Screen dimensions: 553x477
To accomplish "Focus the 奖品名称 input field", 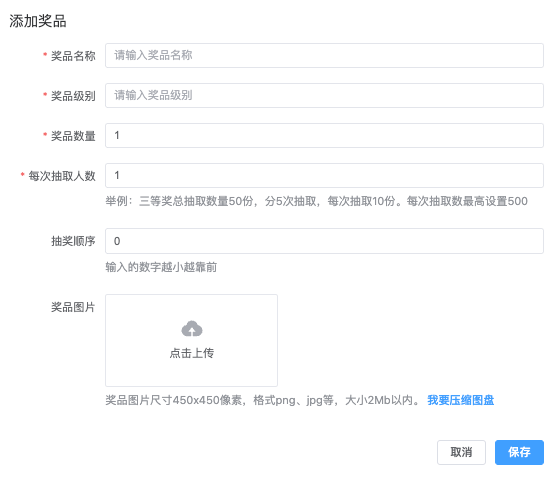I will [x=324, y=55].
